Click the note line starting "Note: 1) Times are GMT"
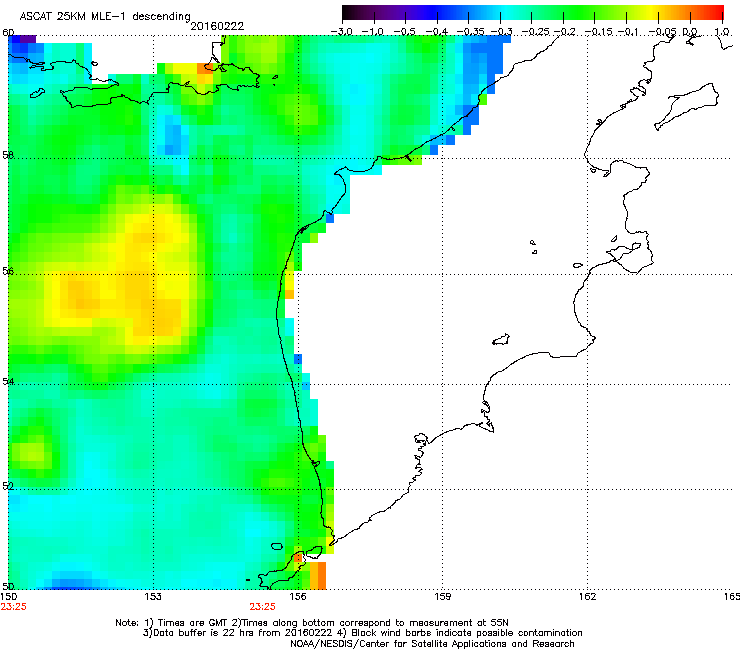Image resolution: width=740 pixels, height=650 pixels. point(312,623)
